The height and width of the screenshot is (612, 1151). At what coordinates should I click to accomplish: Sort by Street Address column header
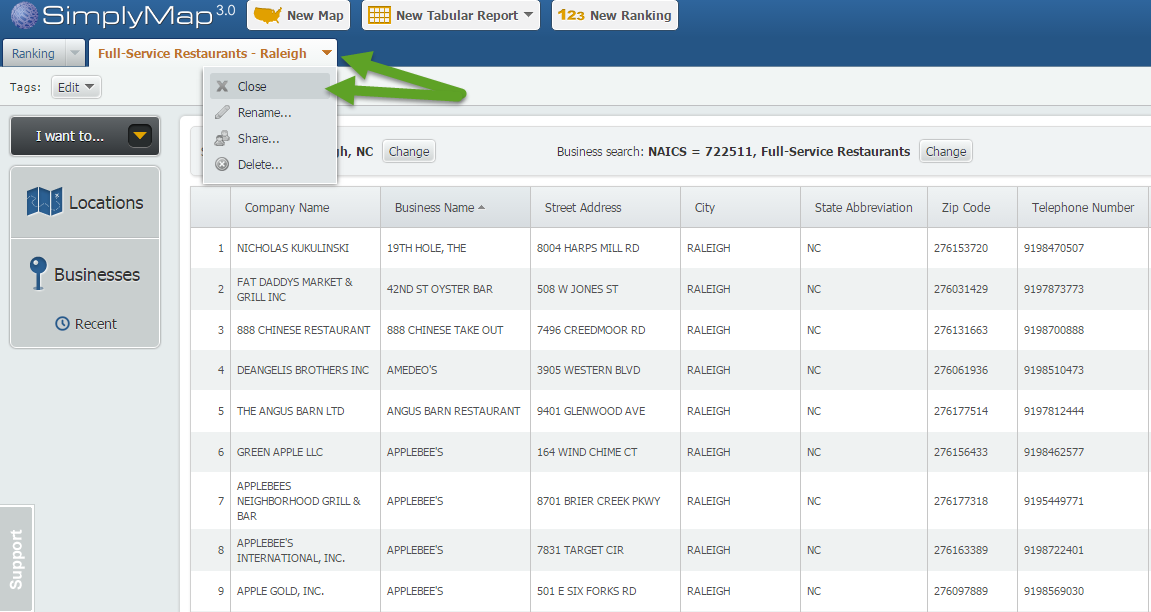click(606, 208)
